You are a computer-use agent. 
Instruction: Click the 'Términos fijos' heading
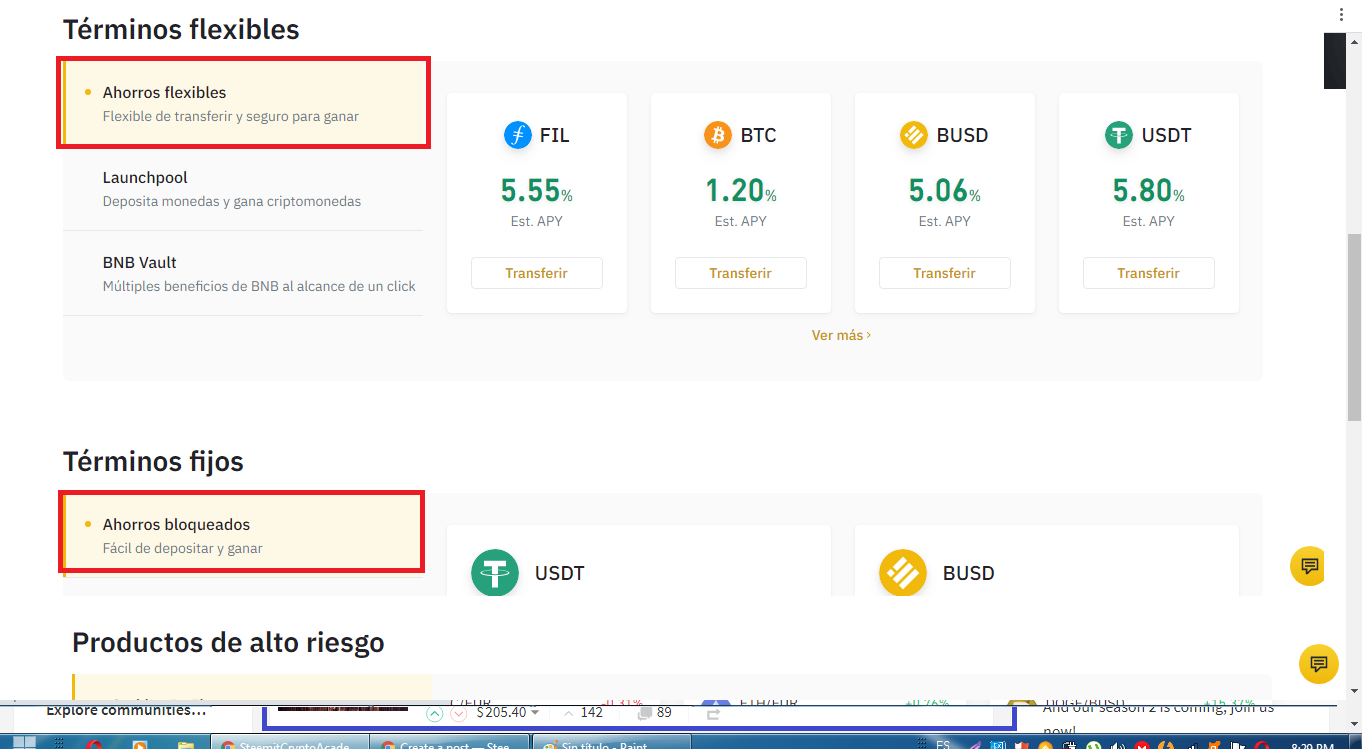pos(153,461)
